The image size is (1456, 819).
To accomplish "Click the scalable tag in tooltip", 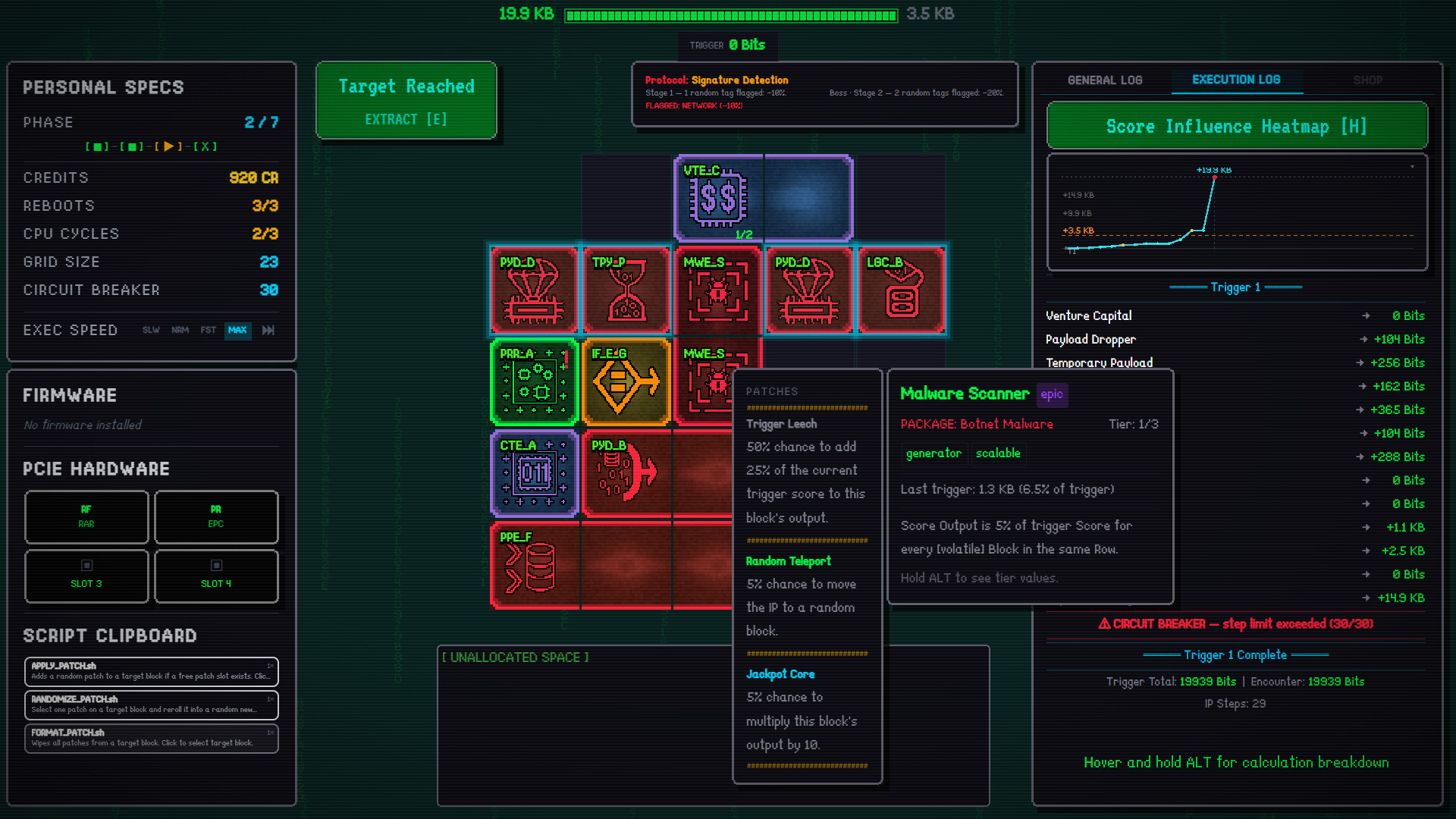I will (998, 453).
